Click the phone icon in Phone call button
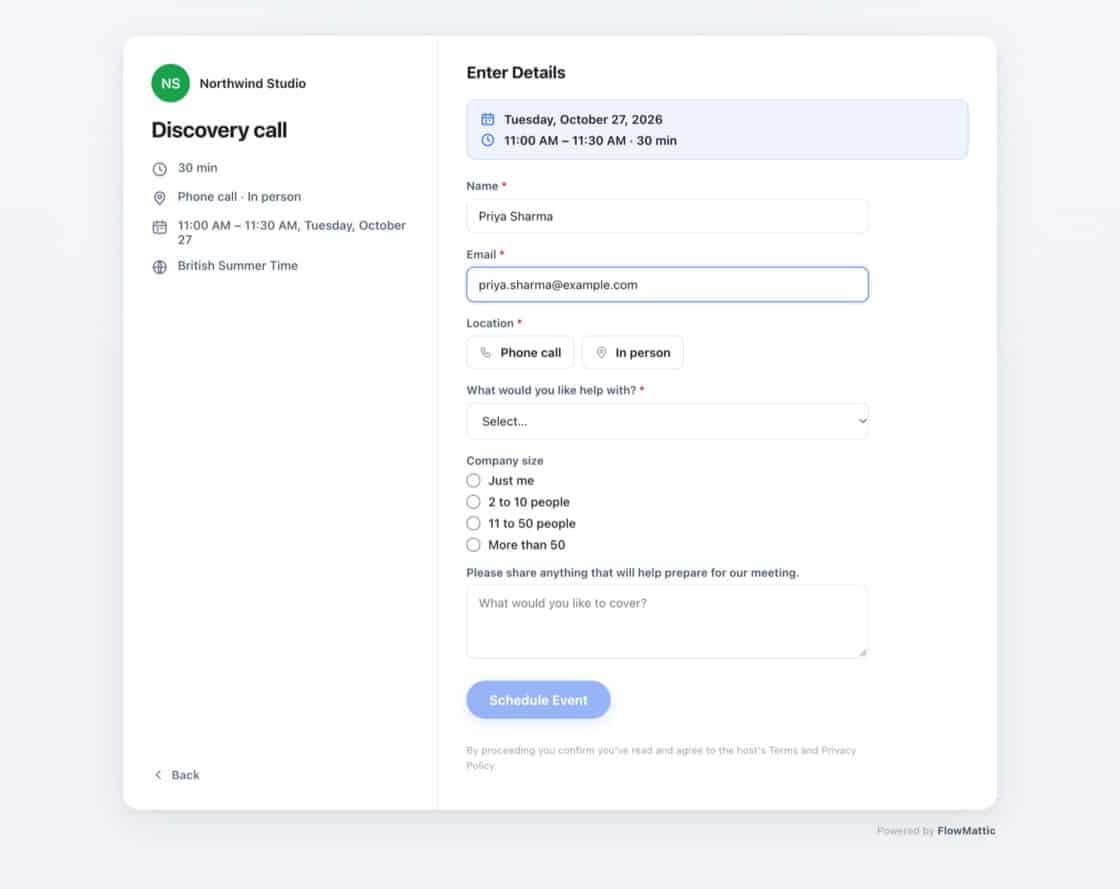Viewport: 1120px width, 889px height. 486,353
